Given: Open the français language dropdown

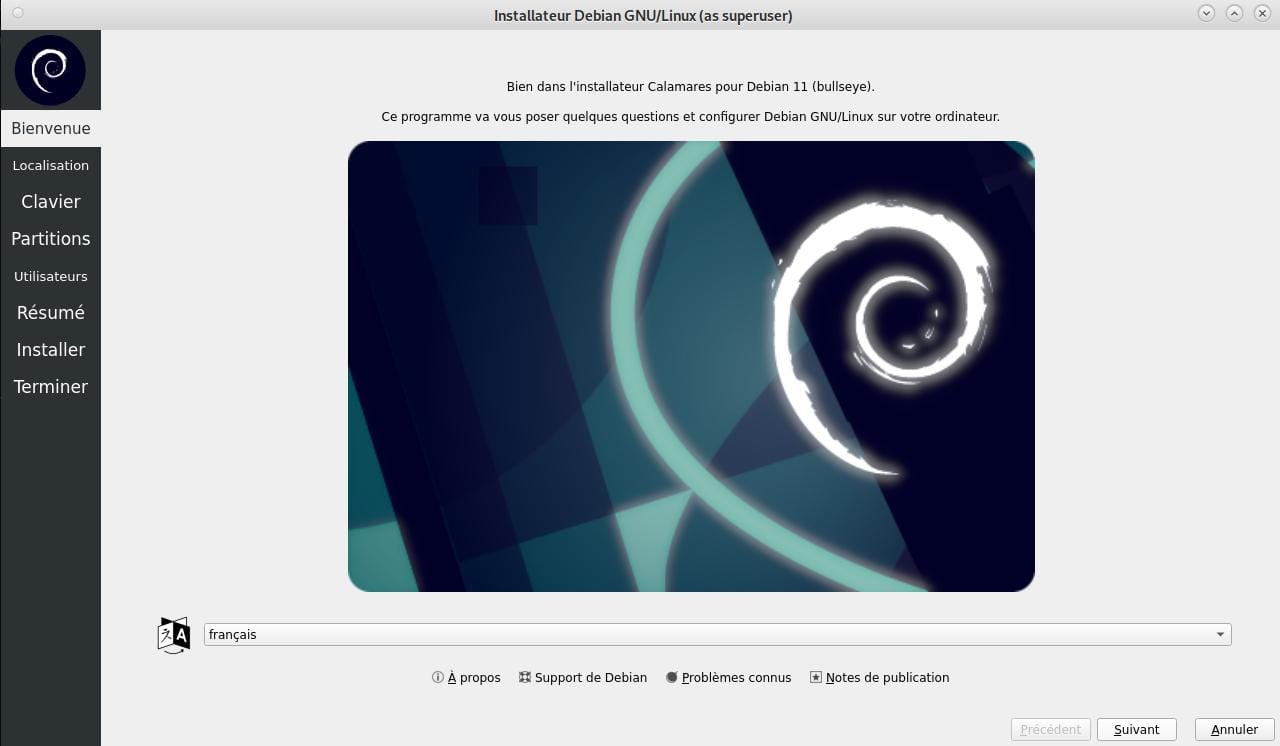Looking at the screenshot, I should pyautogui.click(x=700, y=635).
